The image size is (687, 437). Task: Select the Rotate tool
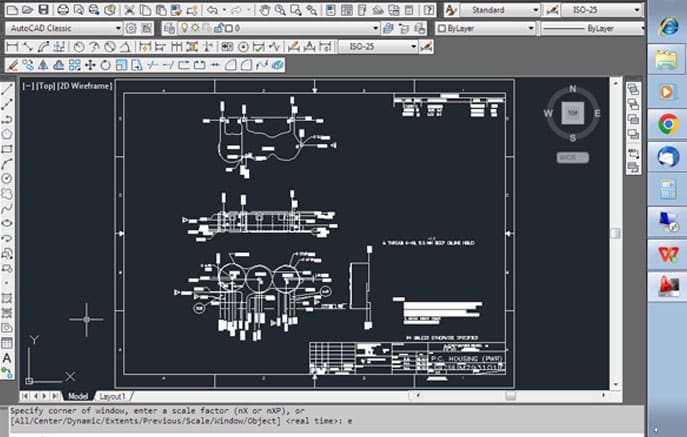[106, 65]
